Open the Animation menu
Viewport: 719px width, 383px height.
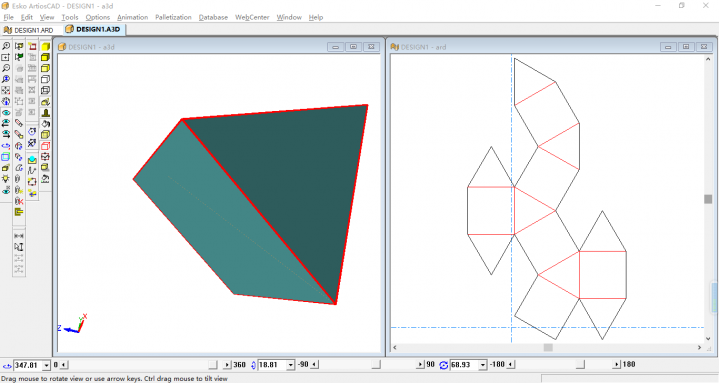(x=133, y=17)
